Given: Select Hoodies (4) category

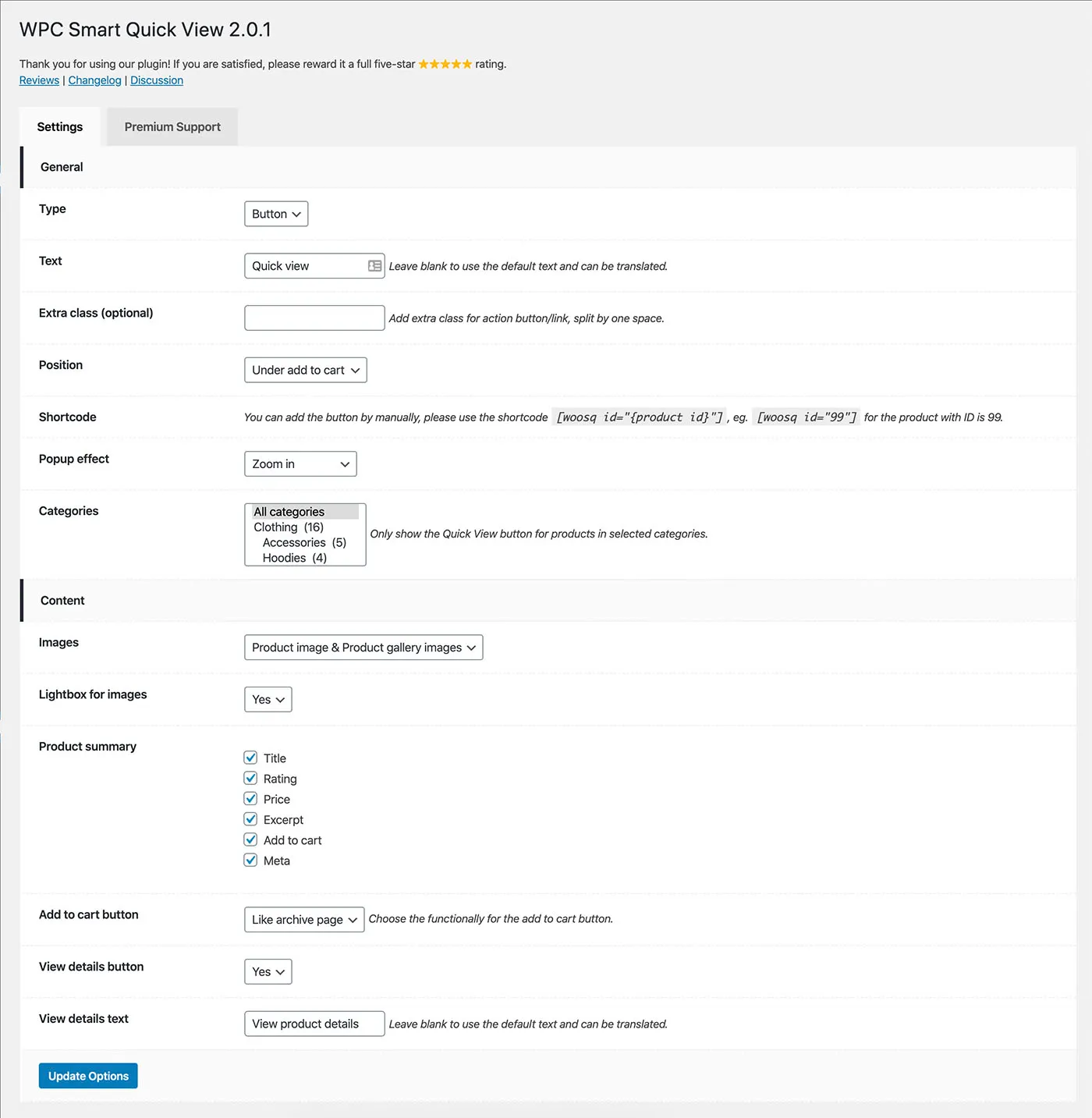Looking at the screenshot, I should (x=305, y=558).
